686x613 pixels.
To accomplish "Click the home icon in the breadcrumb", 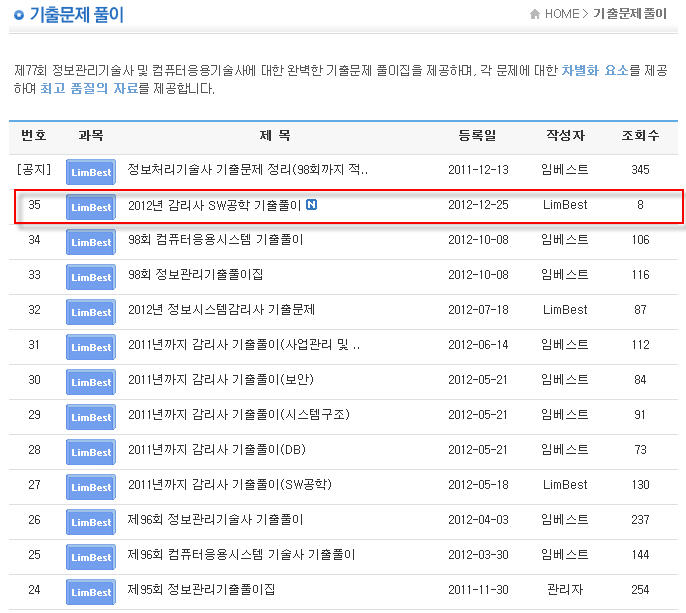I will pyautogui.click(x=535, y=14).
